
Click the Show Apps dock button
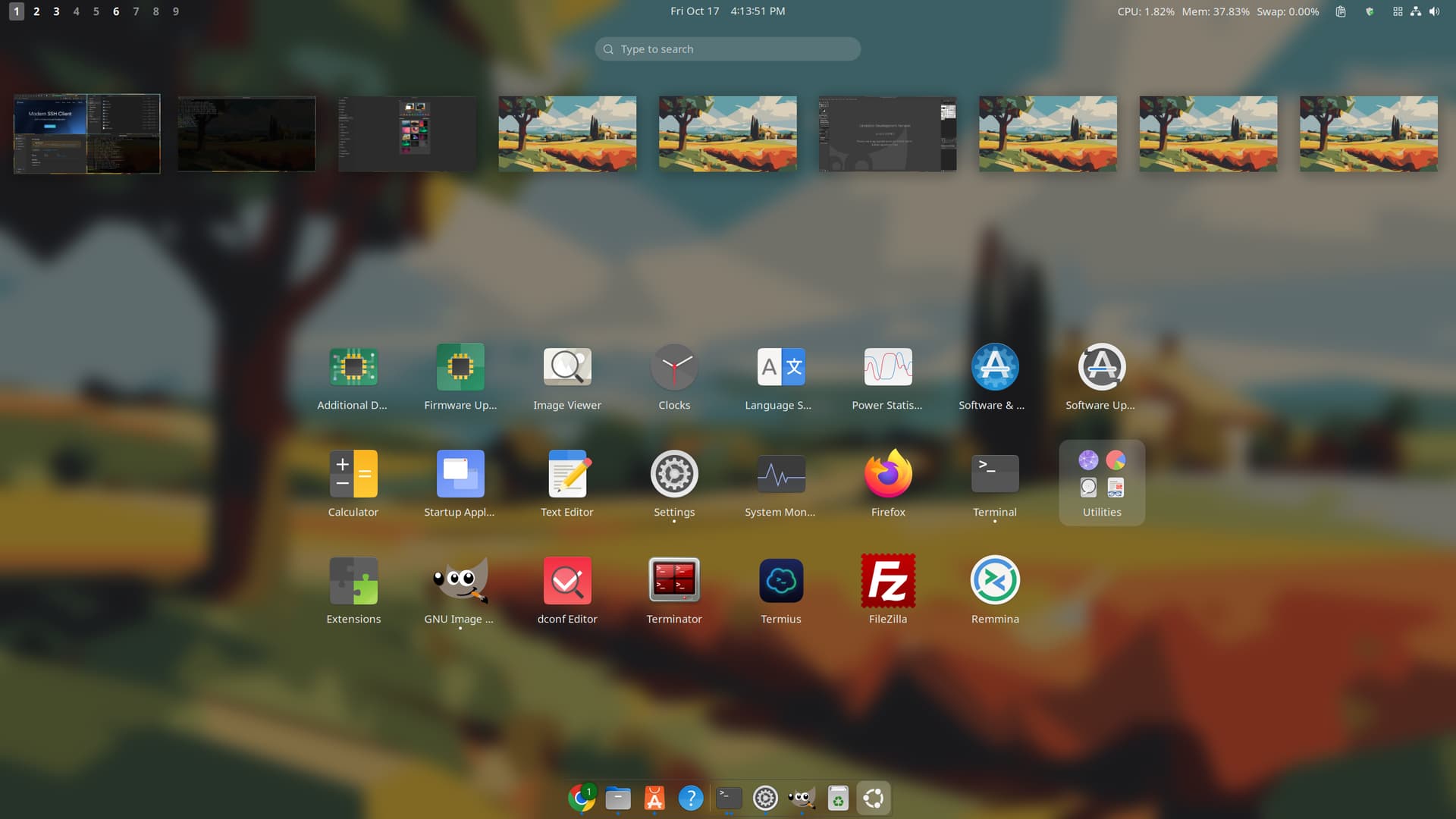click(x=873, y=798)
